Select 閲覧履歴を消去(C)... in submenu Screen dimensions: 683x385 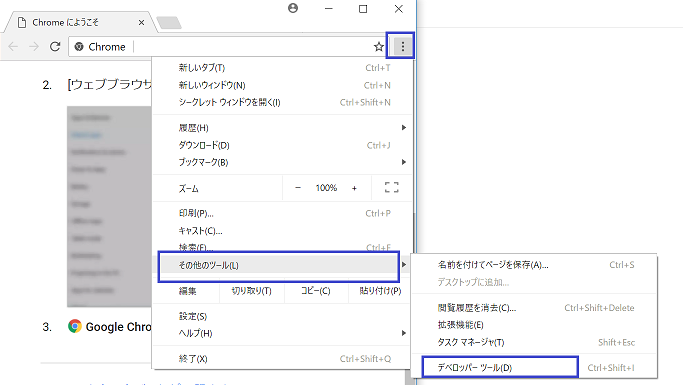[x=534, y=308]
